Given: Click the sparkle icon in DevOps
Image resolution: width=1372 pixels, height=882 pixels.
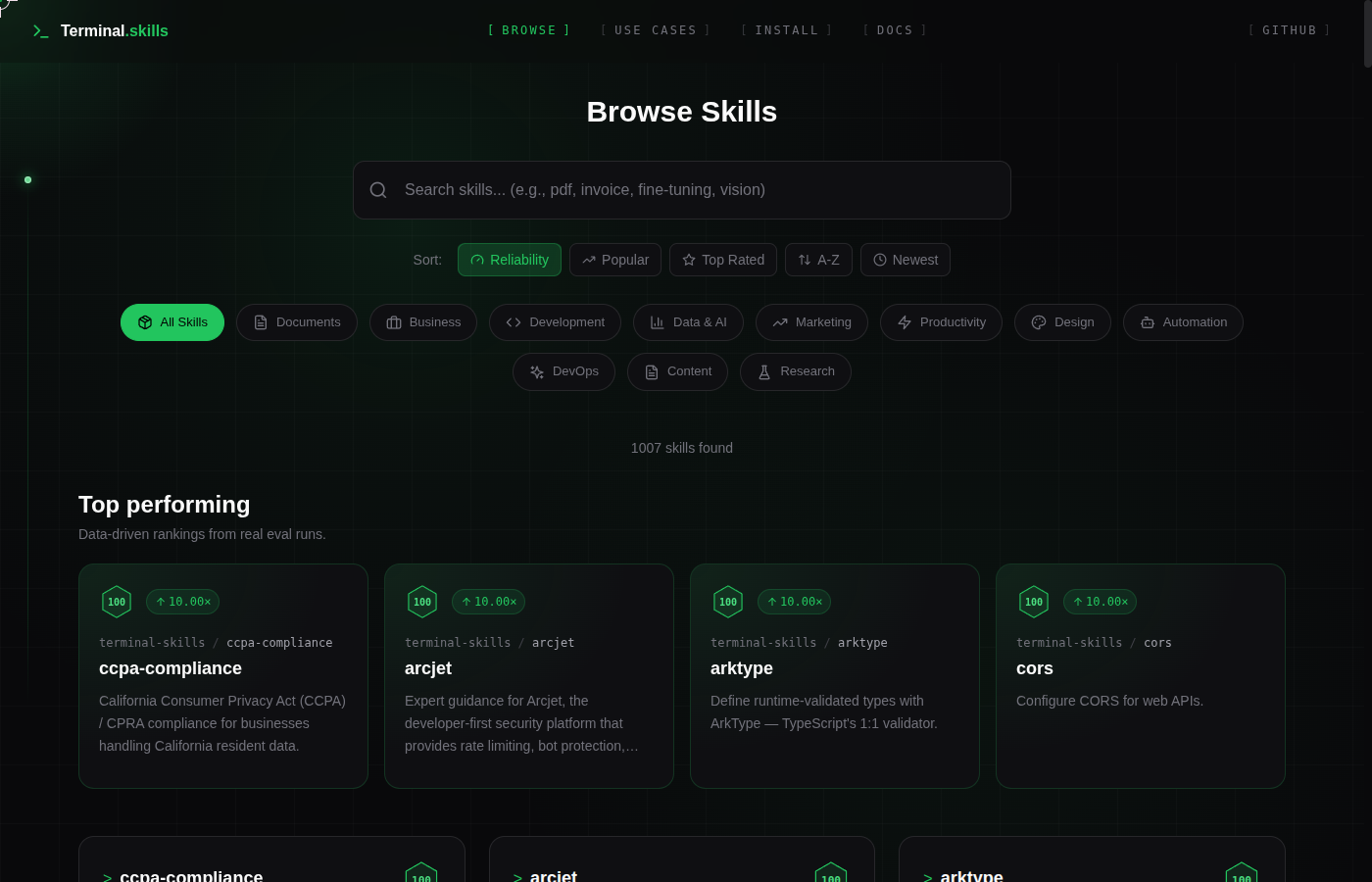Looking at the screenshot, I should (537, 372).
